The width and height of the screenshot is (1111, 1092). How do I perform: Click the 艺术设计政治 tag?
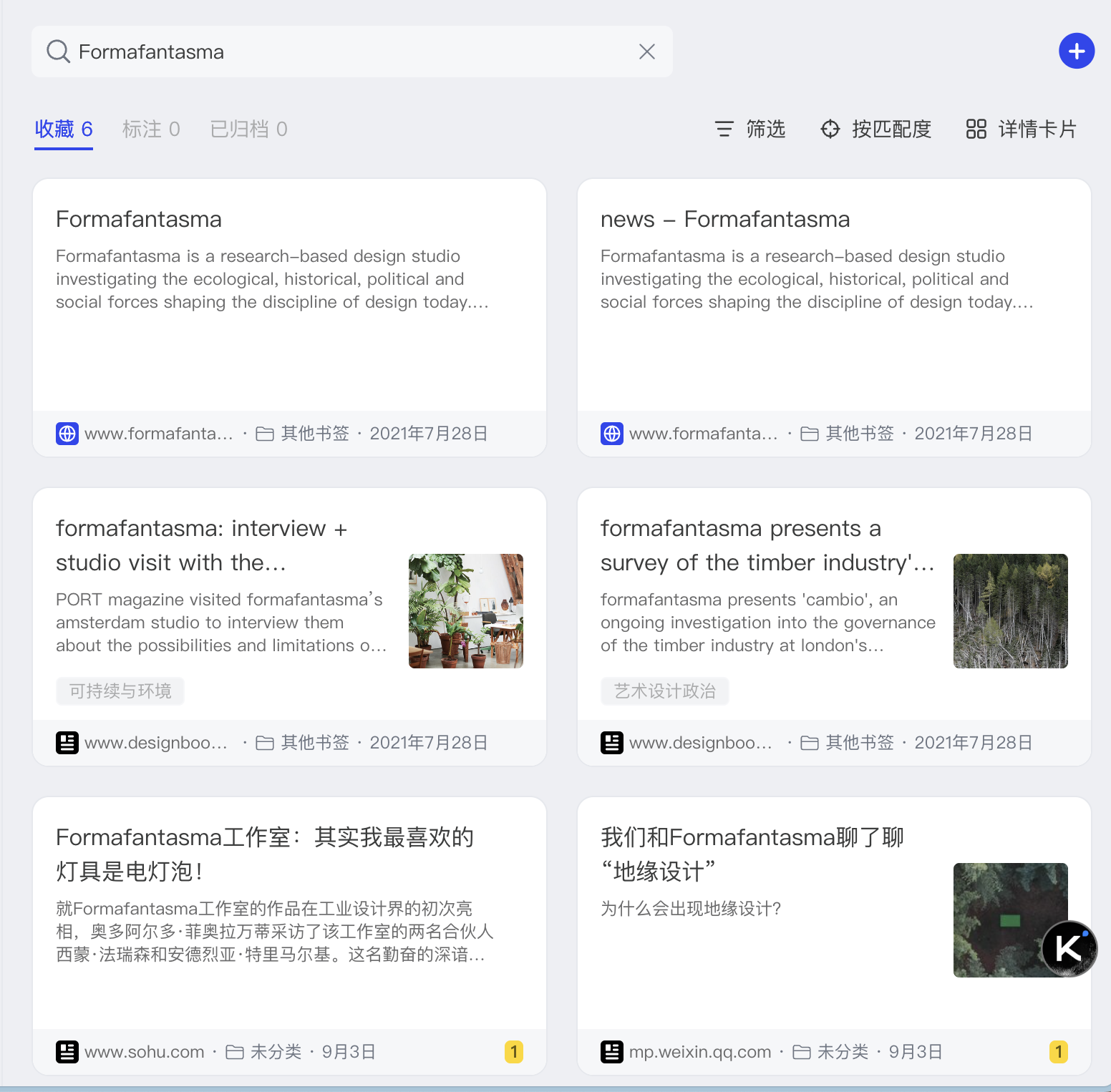[664, 691]
